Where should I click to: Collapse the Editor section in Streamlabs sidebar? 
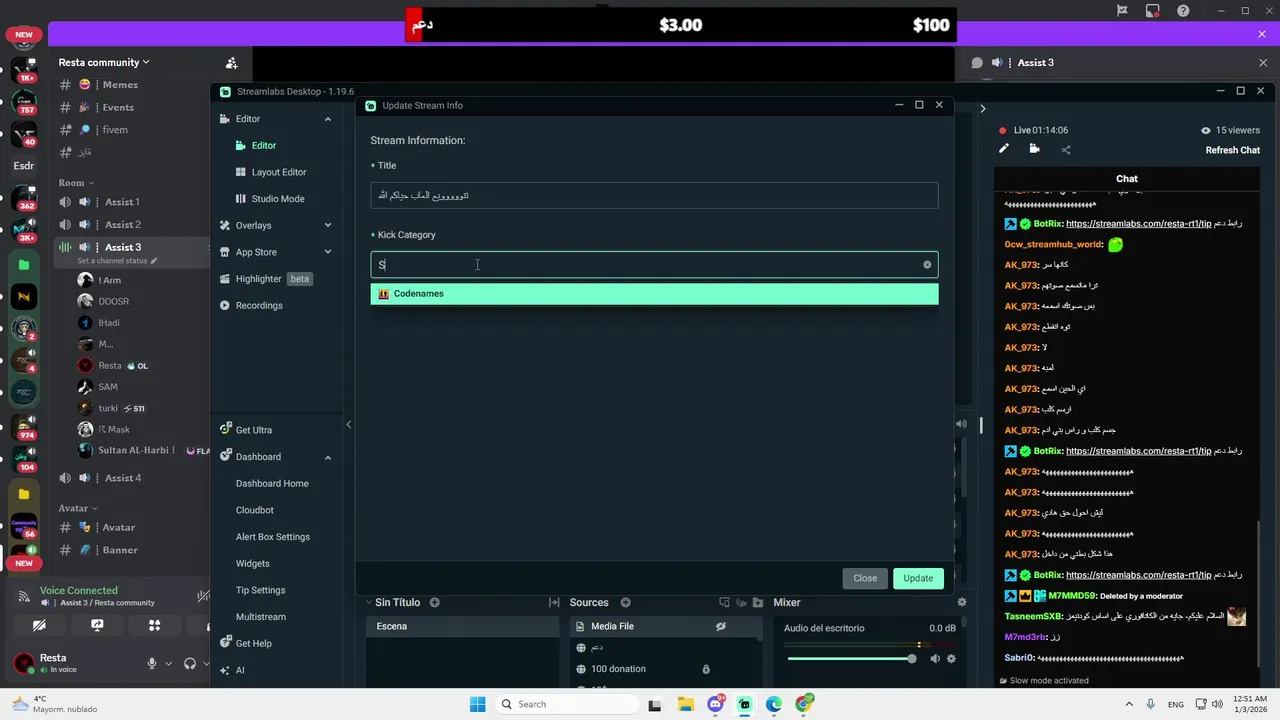327,119
